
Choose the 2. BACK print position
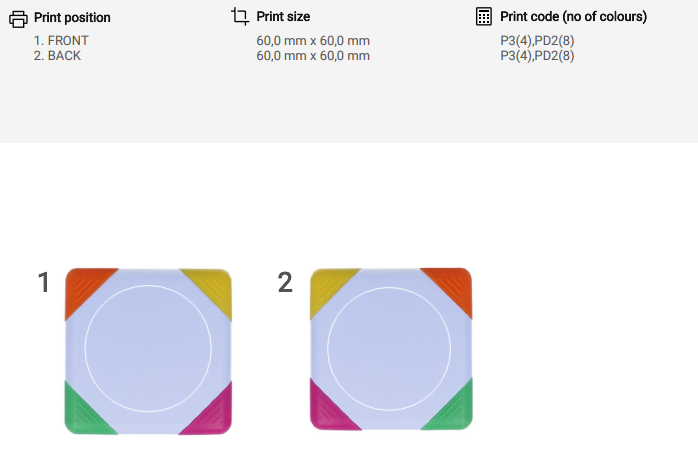(57, 56)
